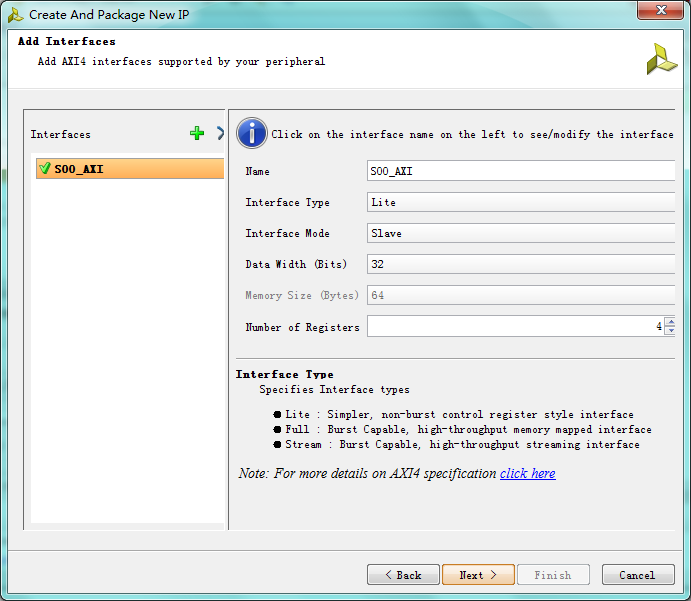Click the 'Interface Type' help heading

tap(284, 375)
